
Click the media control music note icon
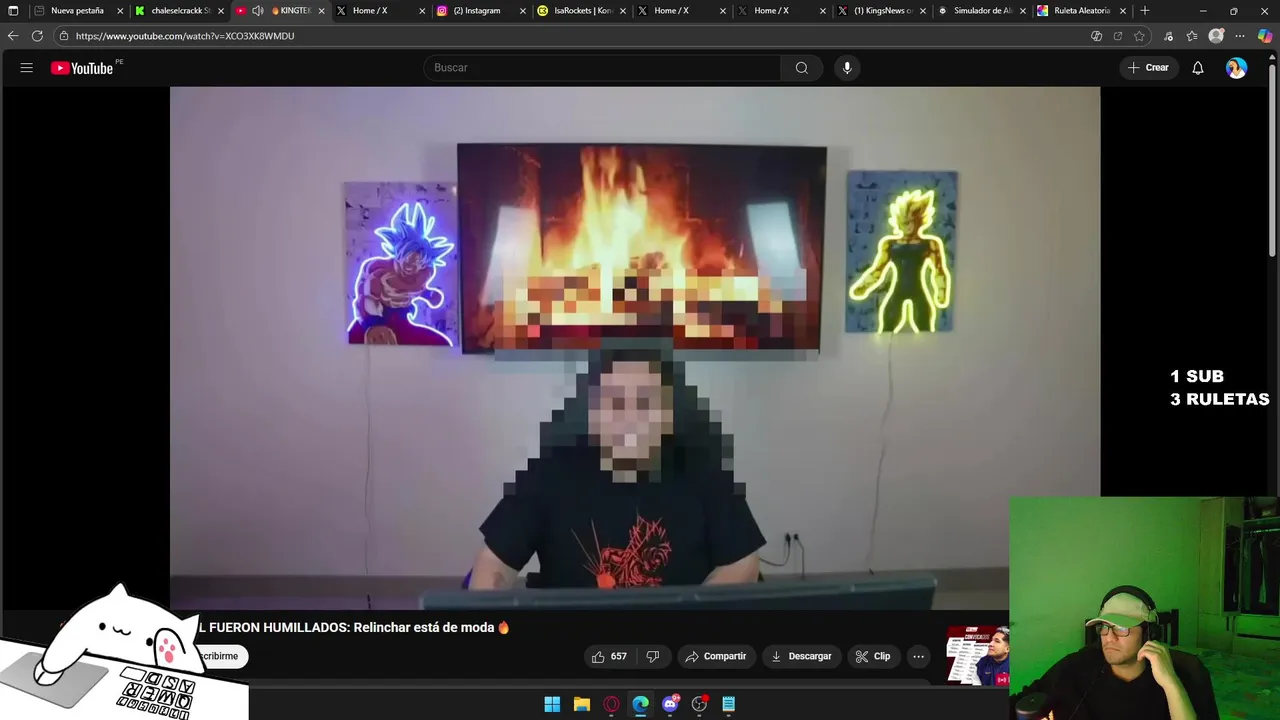[x=1168, y=36]
